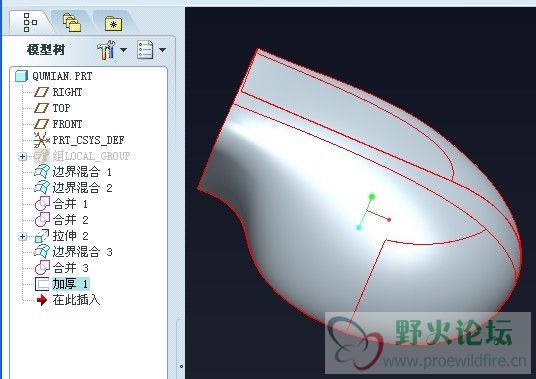Click the 在此插入 red insert arrow
This screenshot has height=379, width=536.
point(42,300)
